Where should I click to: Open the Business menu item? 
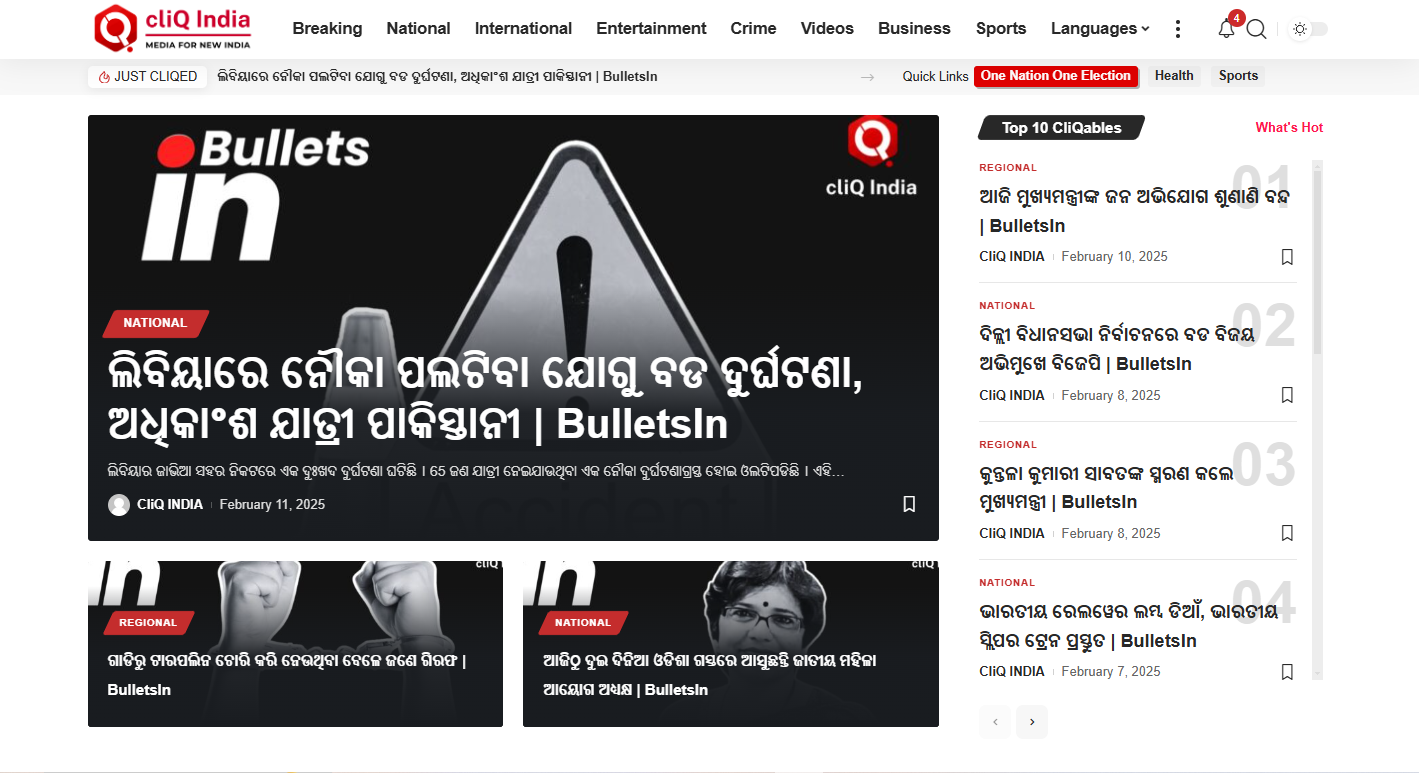[914, 28]
